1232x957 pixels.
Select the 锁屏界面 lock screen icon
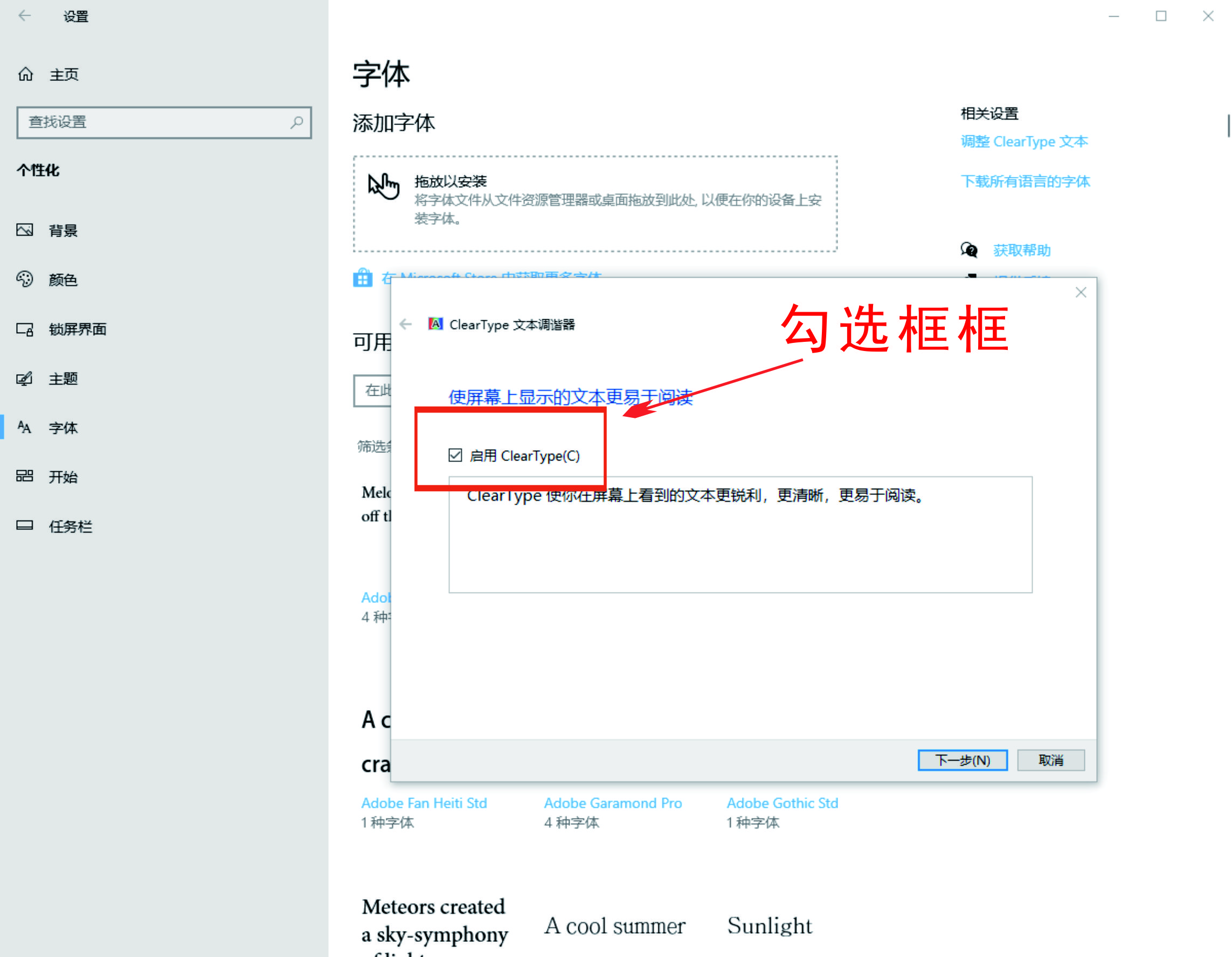coord(25,329)
